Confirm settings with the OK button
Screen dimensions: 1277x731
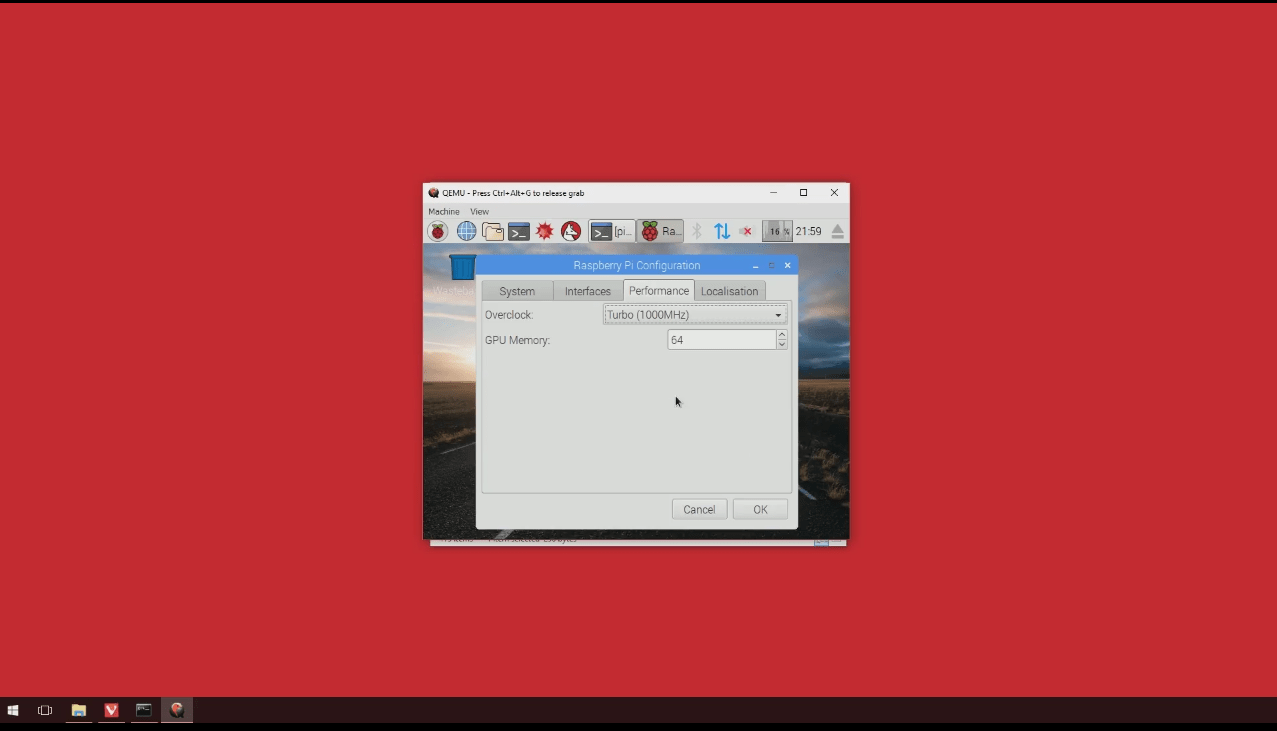click(759, 509)
